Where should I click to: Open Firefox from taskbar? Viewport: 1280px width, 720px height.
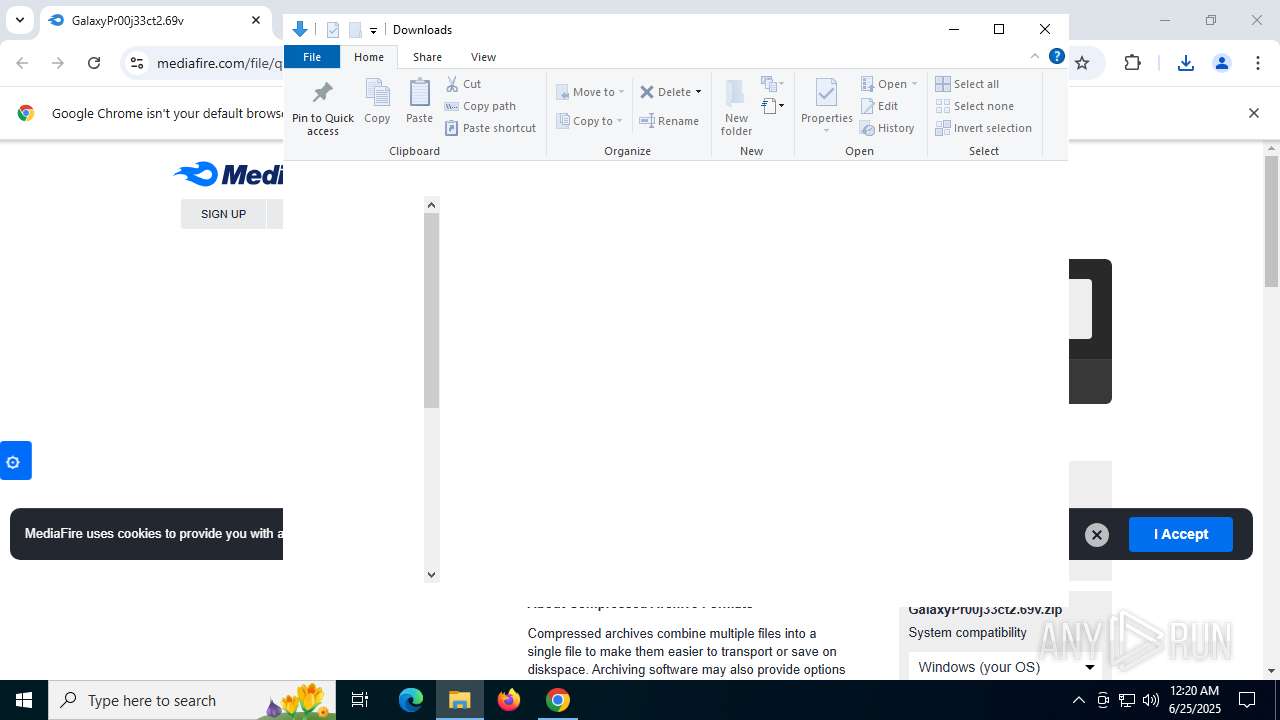pyautogui.click(x=509, y=700)
